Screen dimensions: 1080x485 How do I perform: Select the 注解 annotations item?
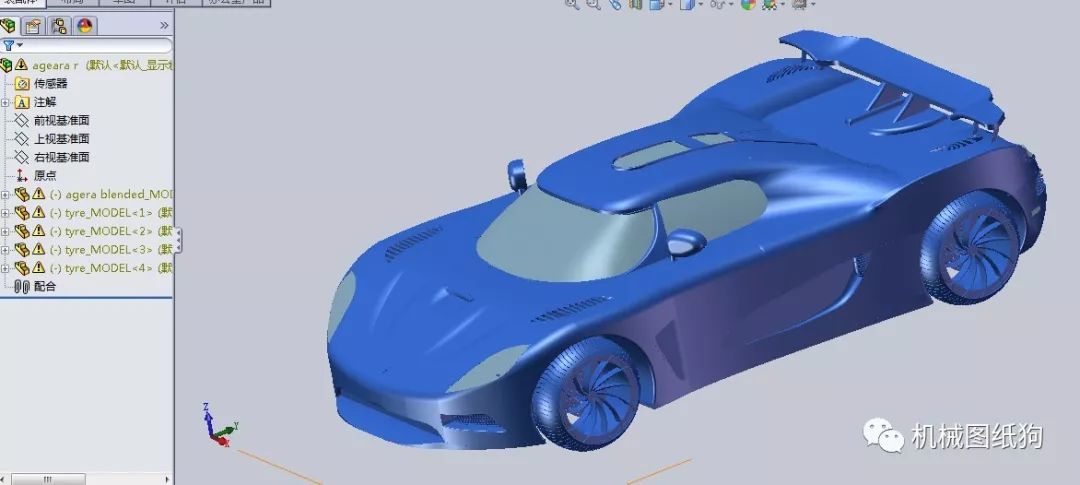45,102
